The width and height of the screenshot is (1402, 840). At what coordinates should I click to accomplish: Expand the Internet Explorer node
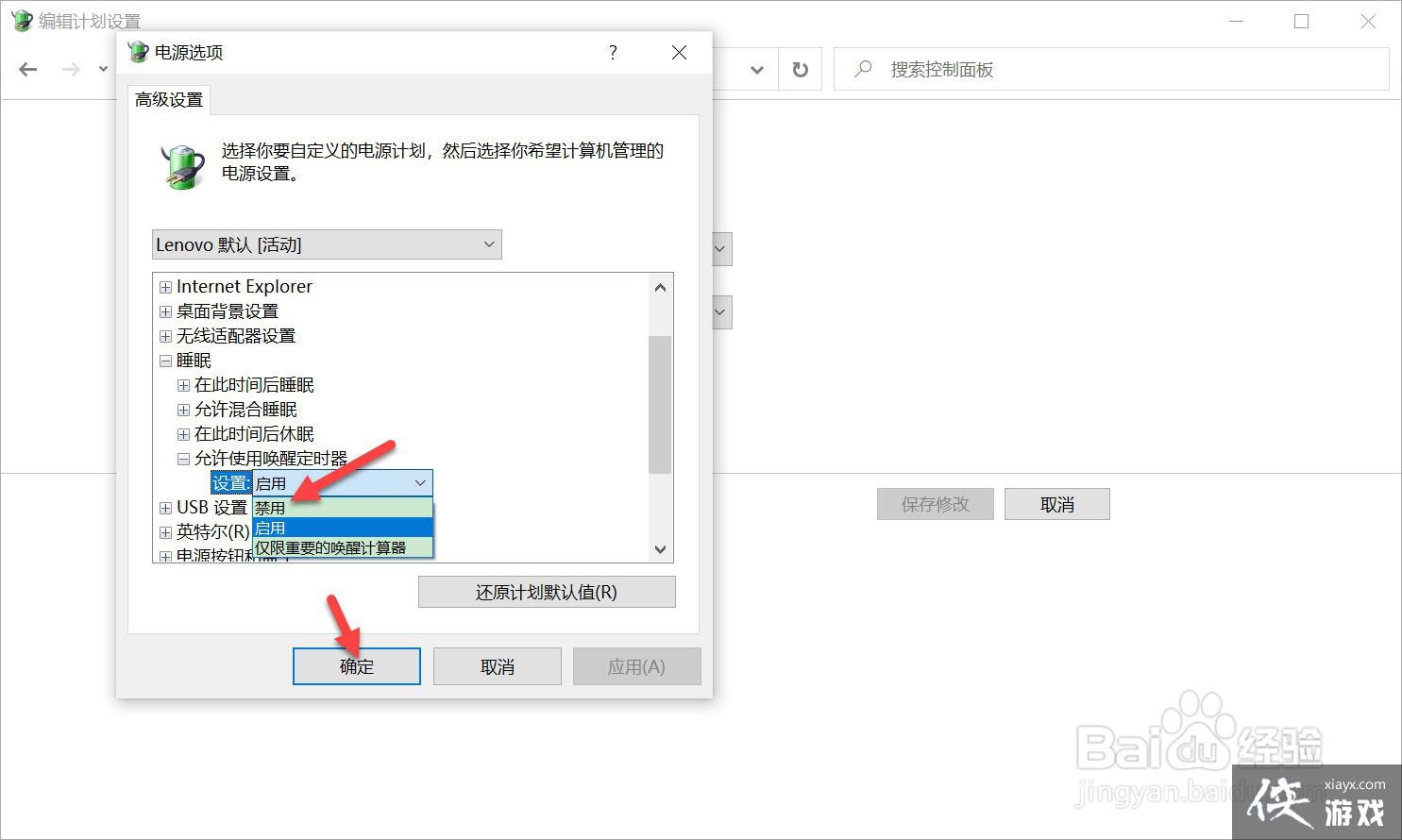click(x=165, y=287)
